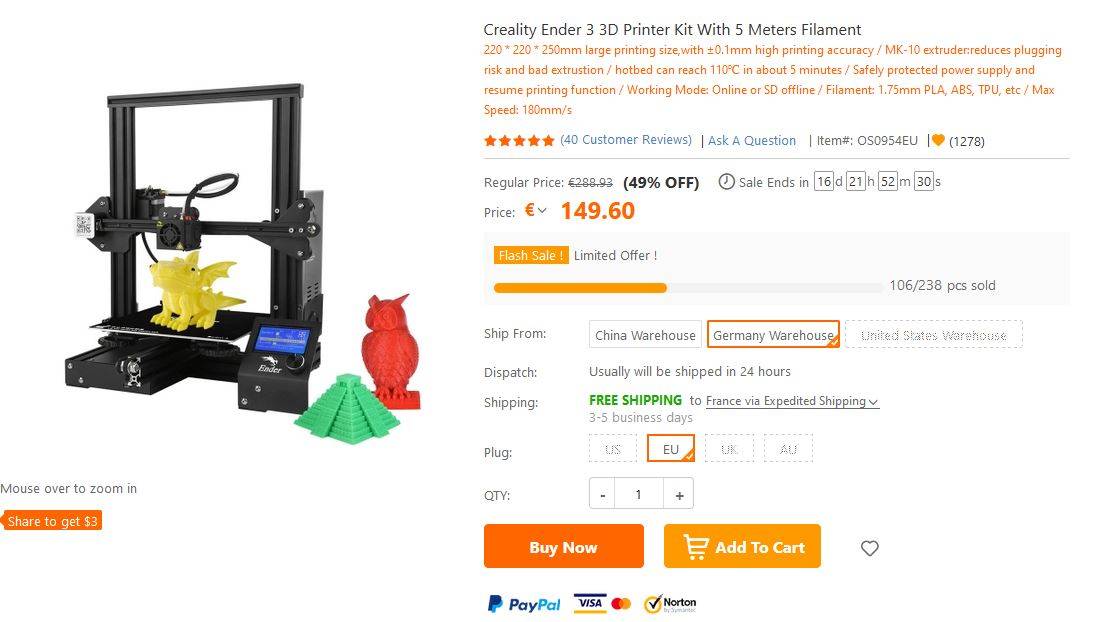The height and width of the screenshot is (622, 1111).
Task: Decrease quantity with the minus button
Action: tap(602, 494)
